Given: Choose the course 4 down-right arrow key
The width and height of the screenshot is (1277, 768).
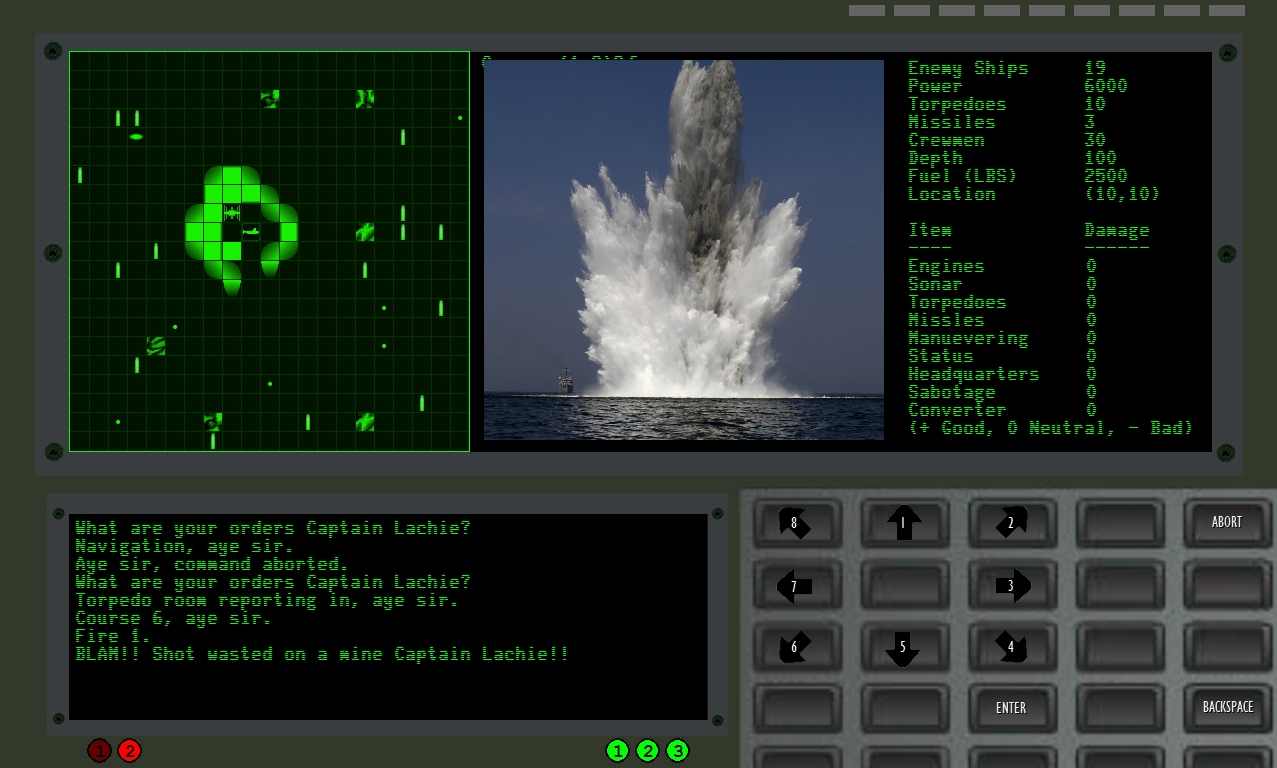Looking at the screenshot, I should [x=1011, y=647].
